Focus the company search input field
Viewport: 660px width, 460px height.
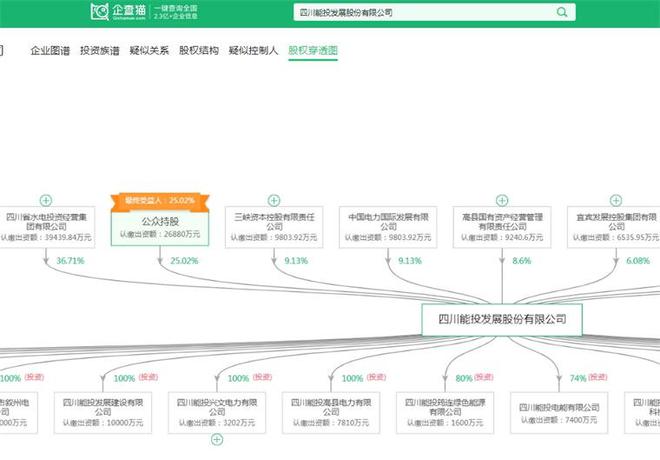(x=434, y=12)
